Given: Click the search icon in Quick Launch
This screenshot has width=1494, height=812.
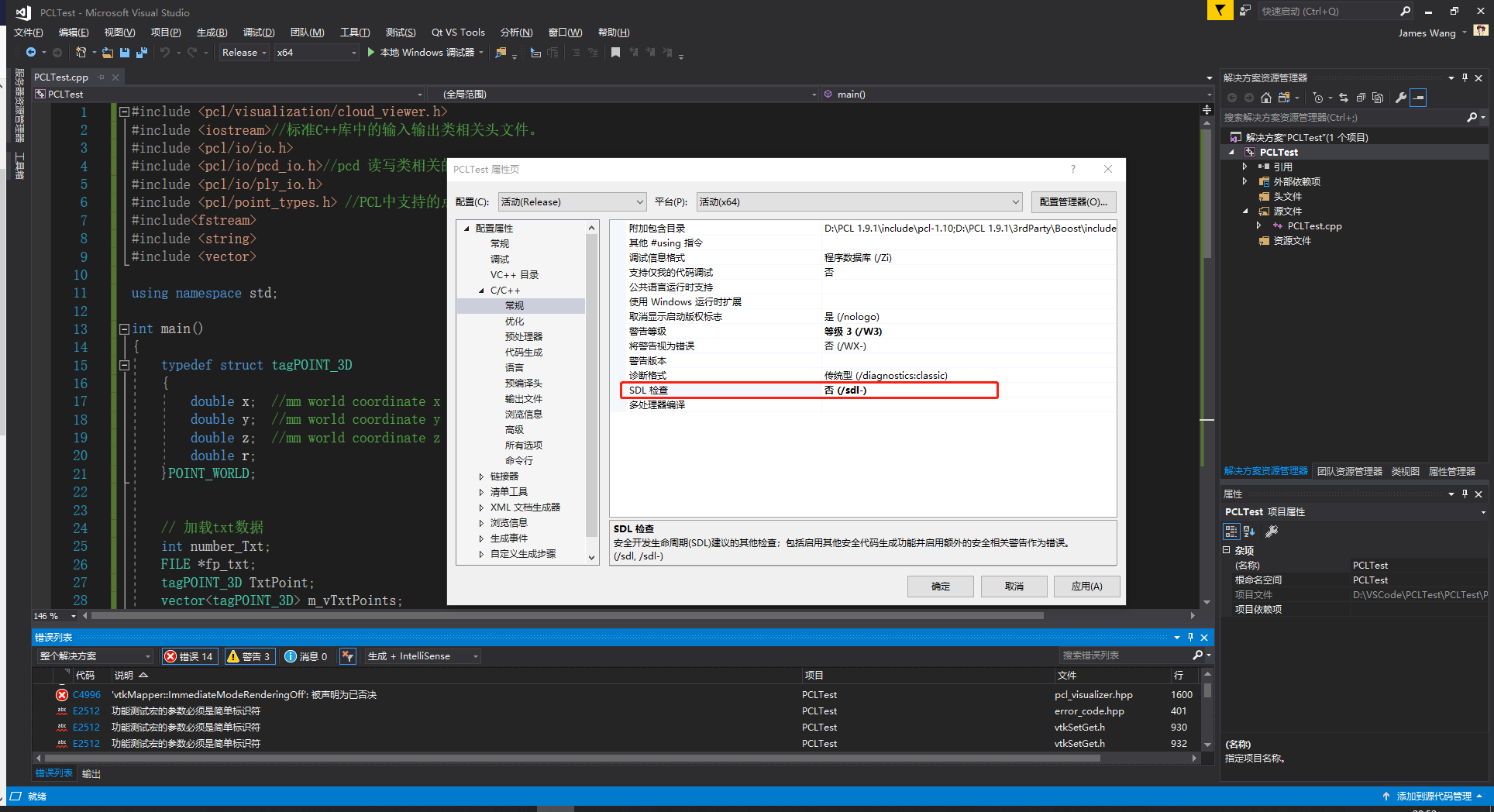Looking at the screenshot, I should [x=1405, y=11].
